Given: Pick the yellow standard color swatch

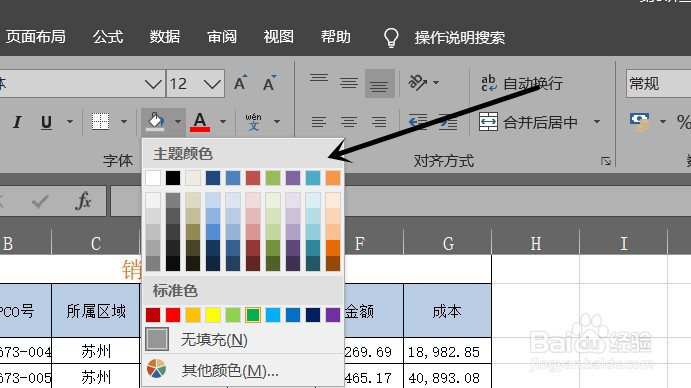Looking at the screenshot, I should [x=213, y=315].
